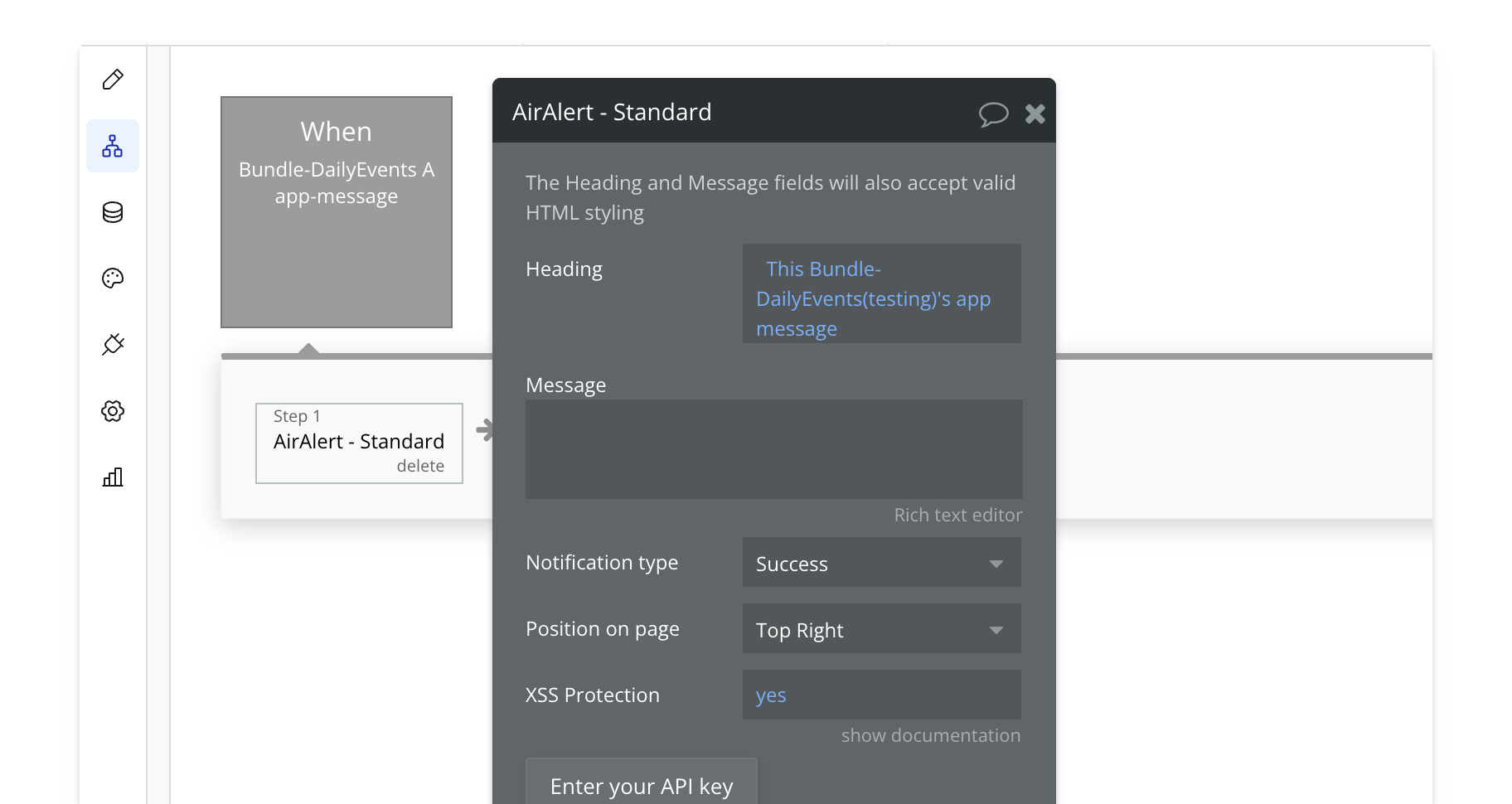Click the AirAlert - Standard panel title
Viewport: 1512px width, 804px height.
point(612,112)
